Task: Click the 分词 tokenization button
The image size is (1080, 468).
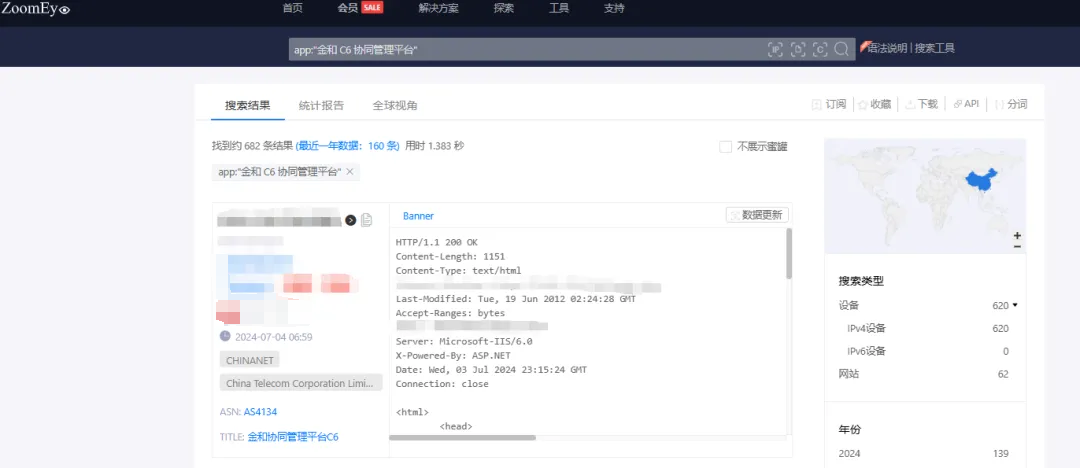Action: coord(1010,104)
